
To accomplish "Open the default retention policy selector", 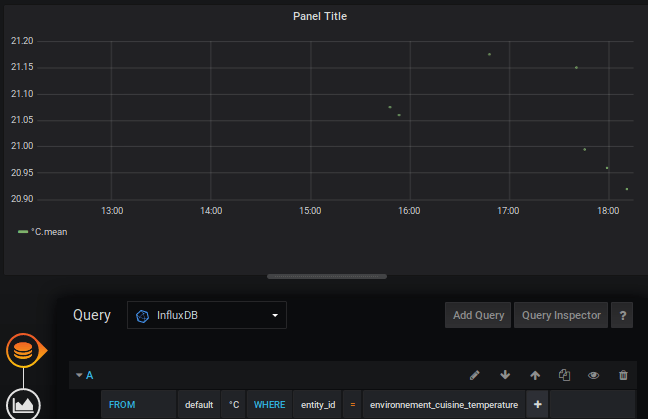I will point(199,404).
